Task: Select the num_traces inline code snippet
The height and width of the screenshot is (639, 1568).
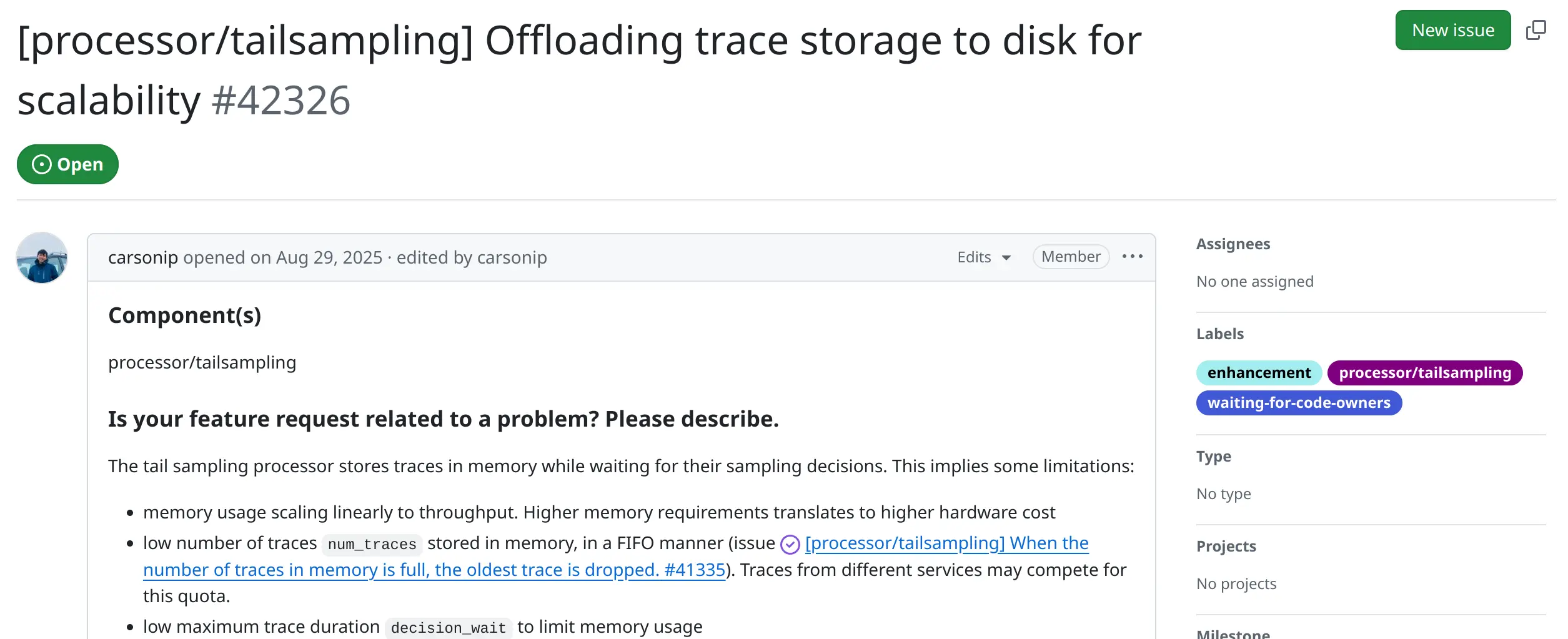Action: [371, 543]
